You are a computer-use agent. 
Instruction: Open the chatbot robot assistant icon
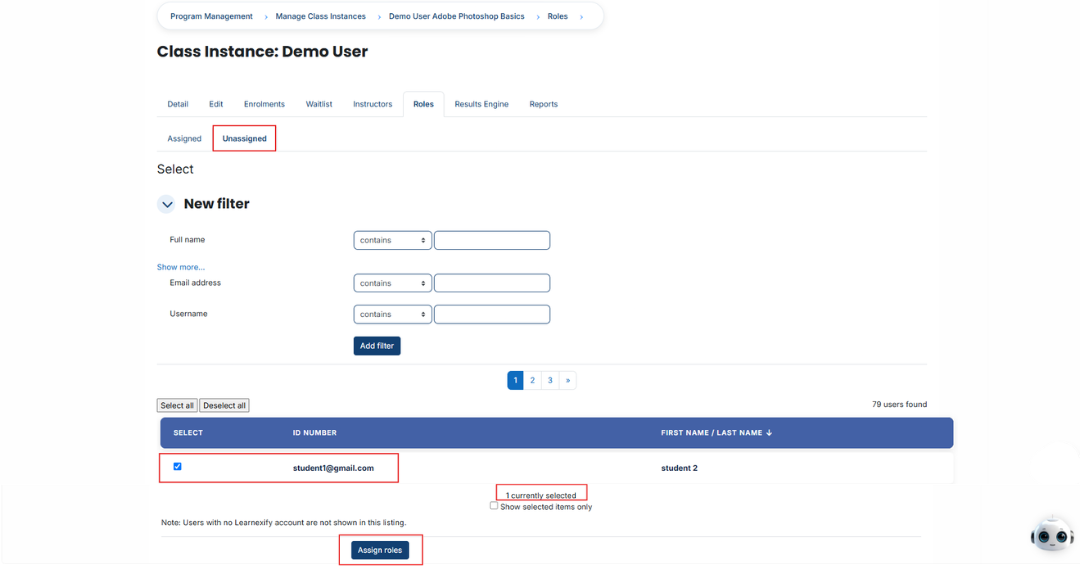coord(1052,534)
